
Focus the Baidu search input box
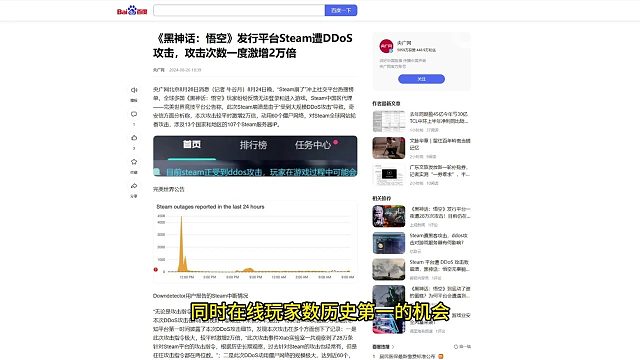(239, 11)
